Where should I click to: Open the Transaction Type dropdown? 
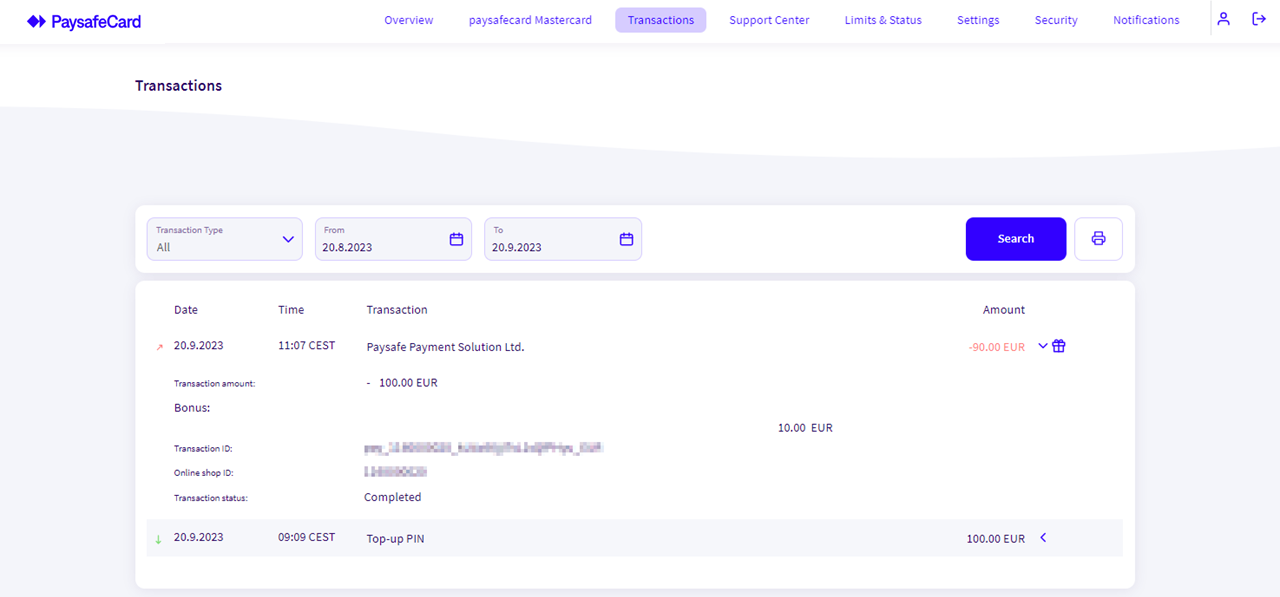pos(225,239)
